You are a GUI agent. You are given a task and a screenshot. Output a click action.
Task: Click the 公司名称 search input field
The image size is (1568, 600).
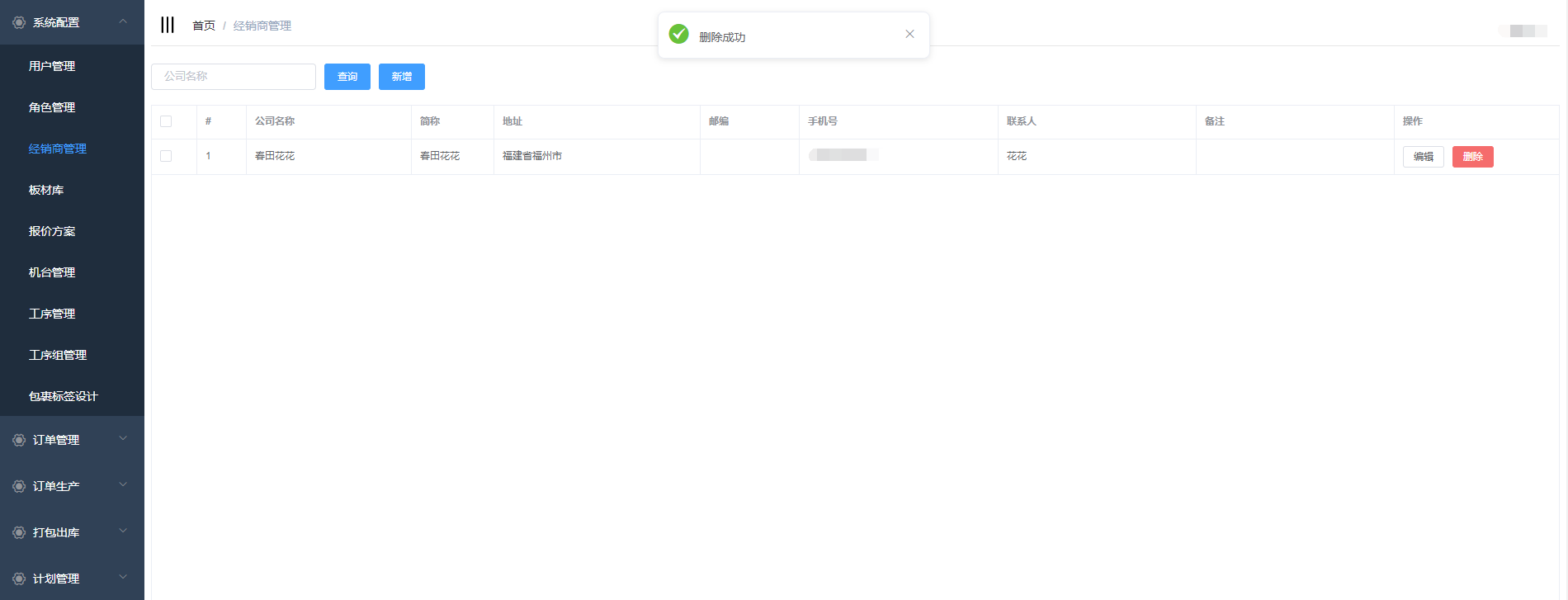(x=234, y=77)
